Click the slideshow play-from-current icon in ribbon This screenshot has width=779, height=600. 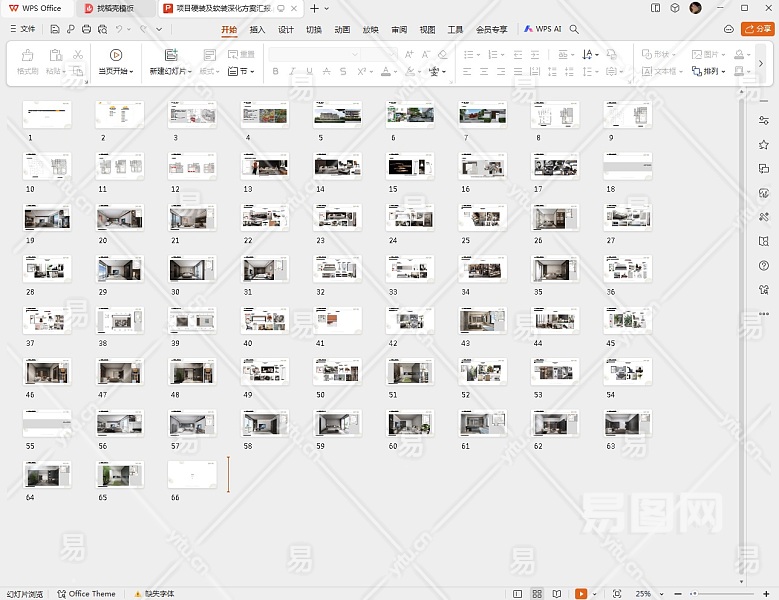point(116,55)
